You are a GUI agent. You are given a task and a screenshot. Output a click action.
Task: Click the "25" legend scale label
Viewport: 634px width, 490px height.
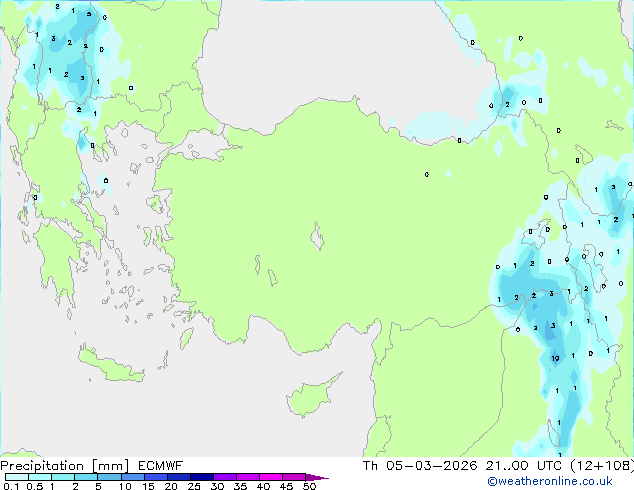(x=194, y=486)
